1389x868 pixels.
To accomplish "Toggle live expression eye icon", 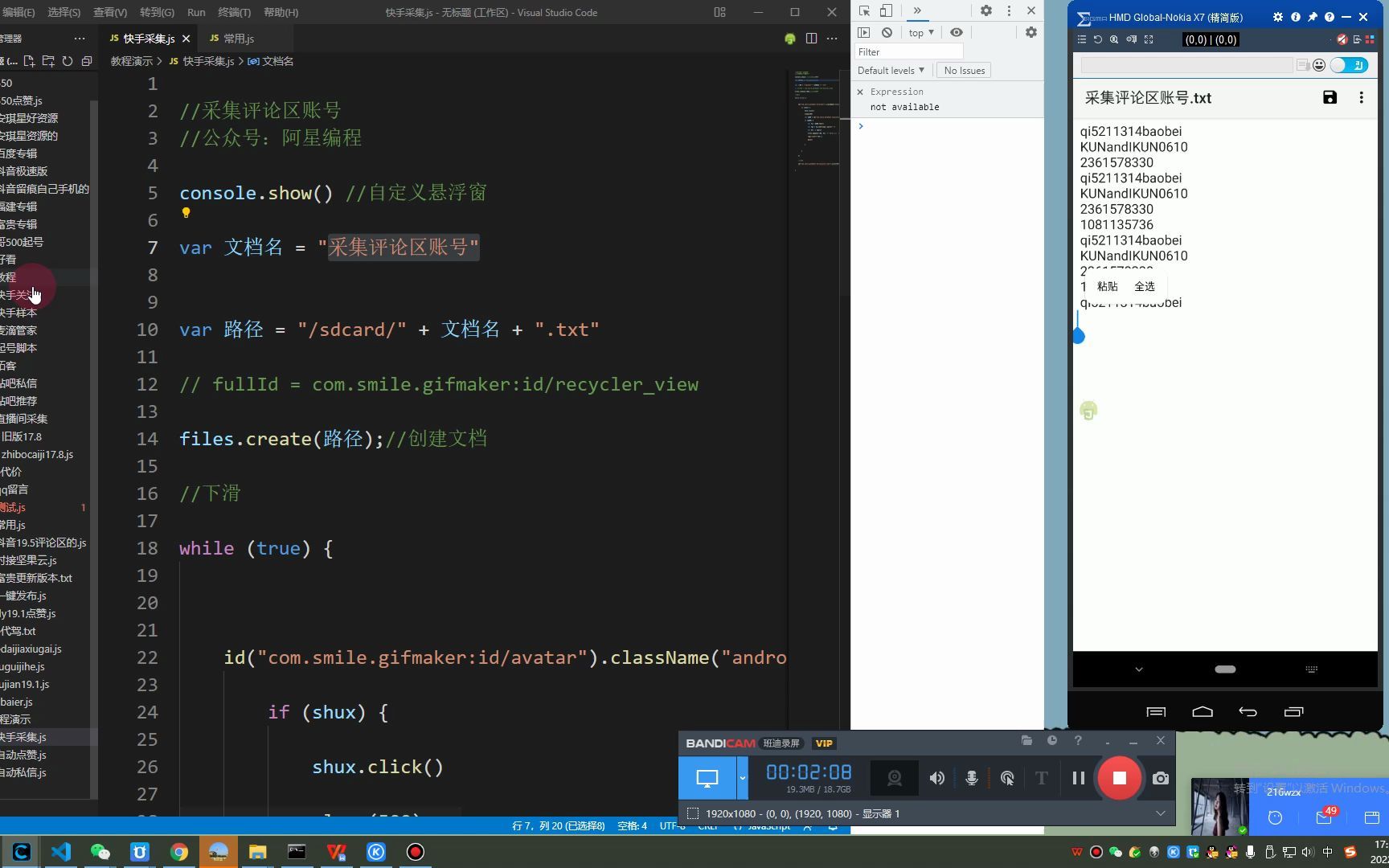I will pos(956,32).
